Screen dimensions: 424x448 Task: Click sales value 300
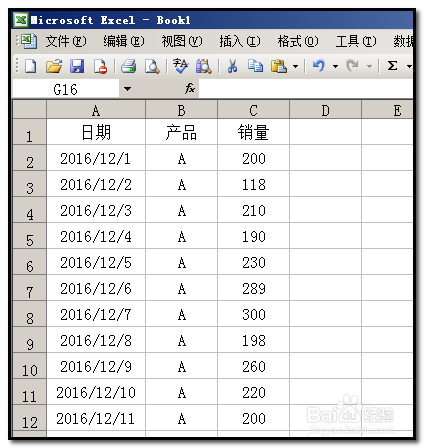(x=253, y=314)
